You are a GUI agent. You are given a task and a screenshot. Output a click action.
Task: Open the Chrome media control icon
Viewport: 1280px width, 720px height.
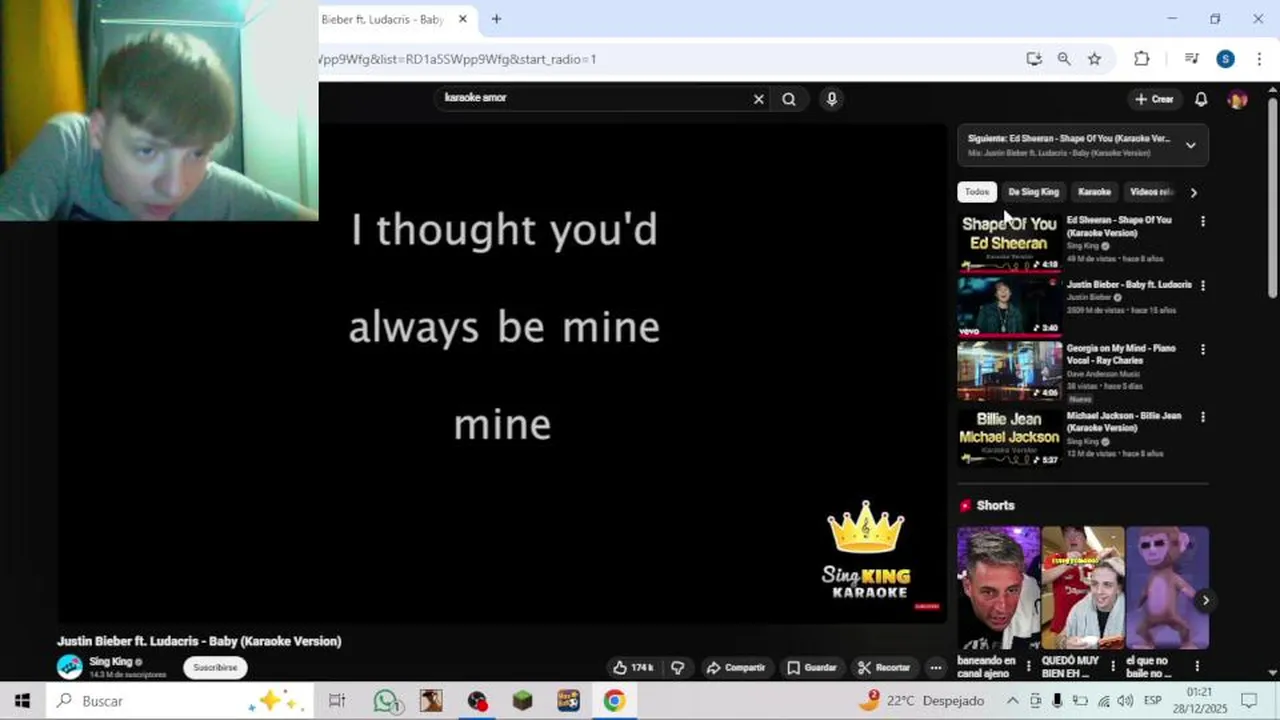pos(1191,59)
